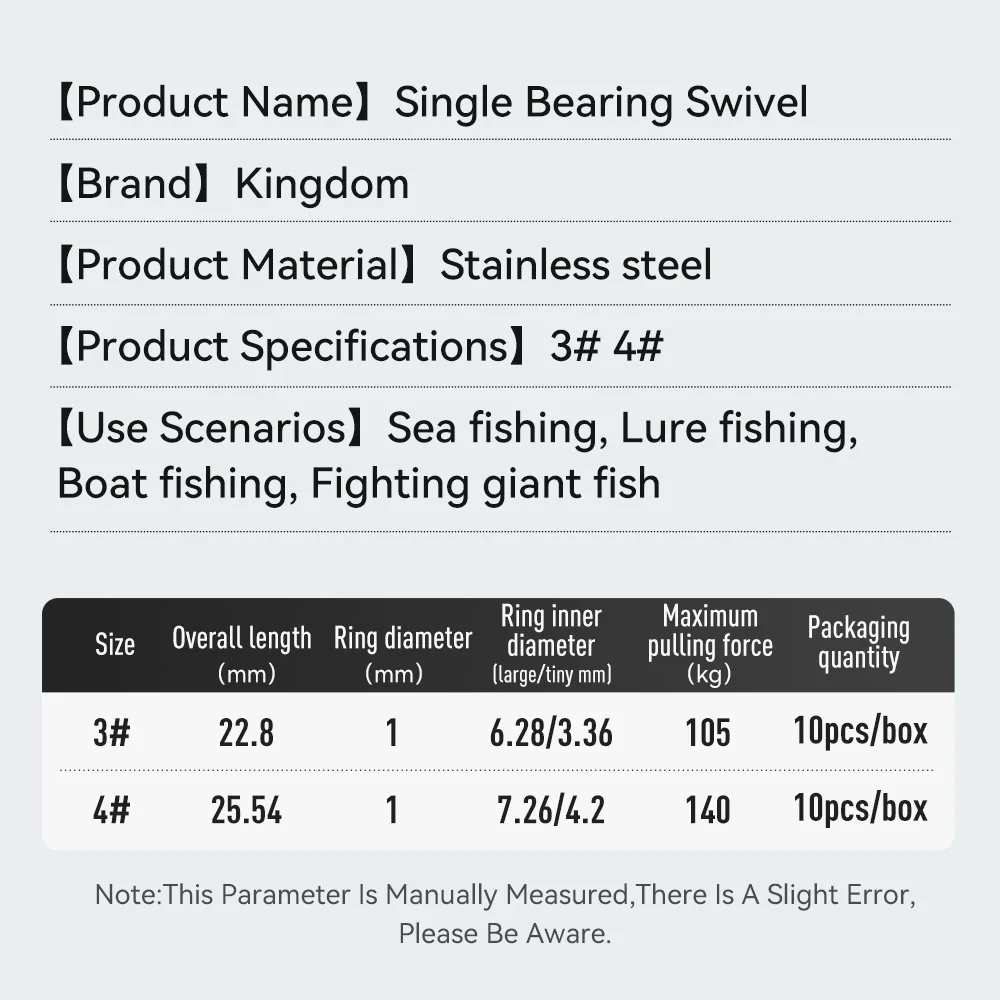The height and width of the screenshot is (1000, 1000).
Task: Click the 6.28/3.36 inner diameter cell
Action: click(551, 733)
